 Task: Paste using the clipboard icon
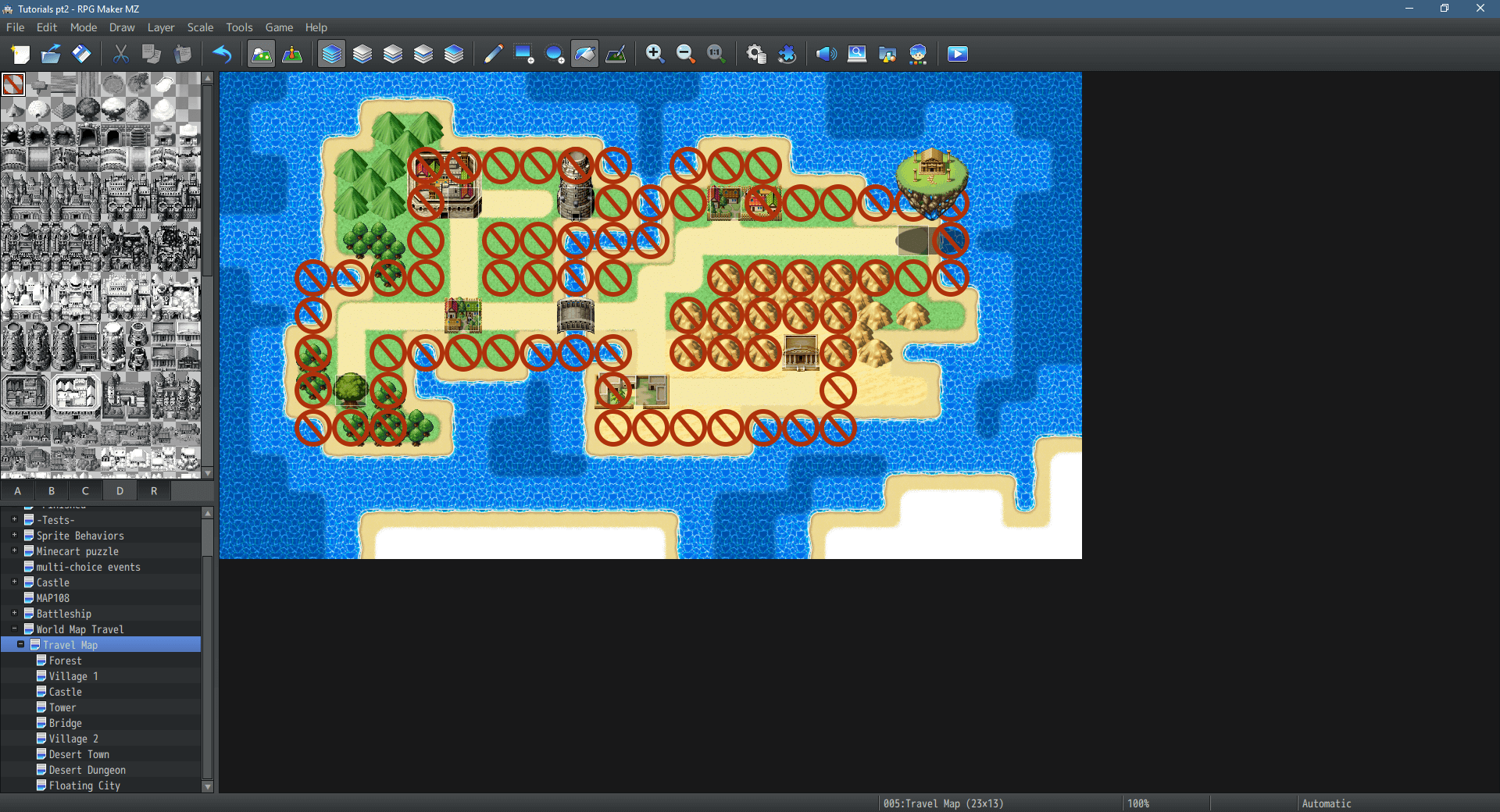click(x=183, y=54)
